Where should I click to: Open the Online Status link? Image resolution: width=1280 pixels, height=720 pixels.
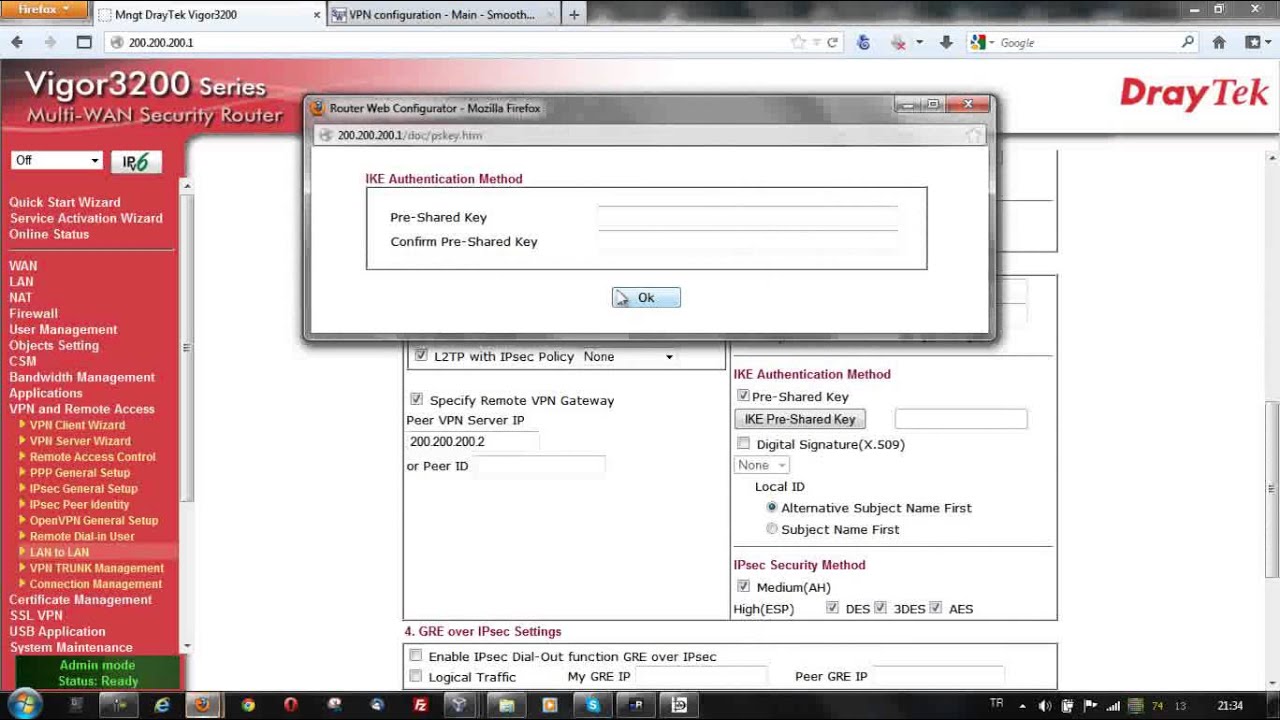click(49, 234)
